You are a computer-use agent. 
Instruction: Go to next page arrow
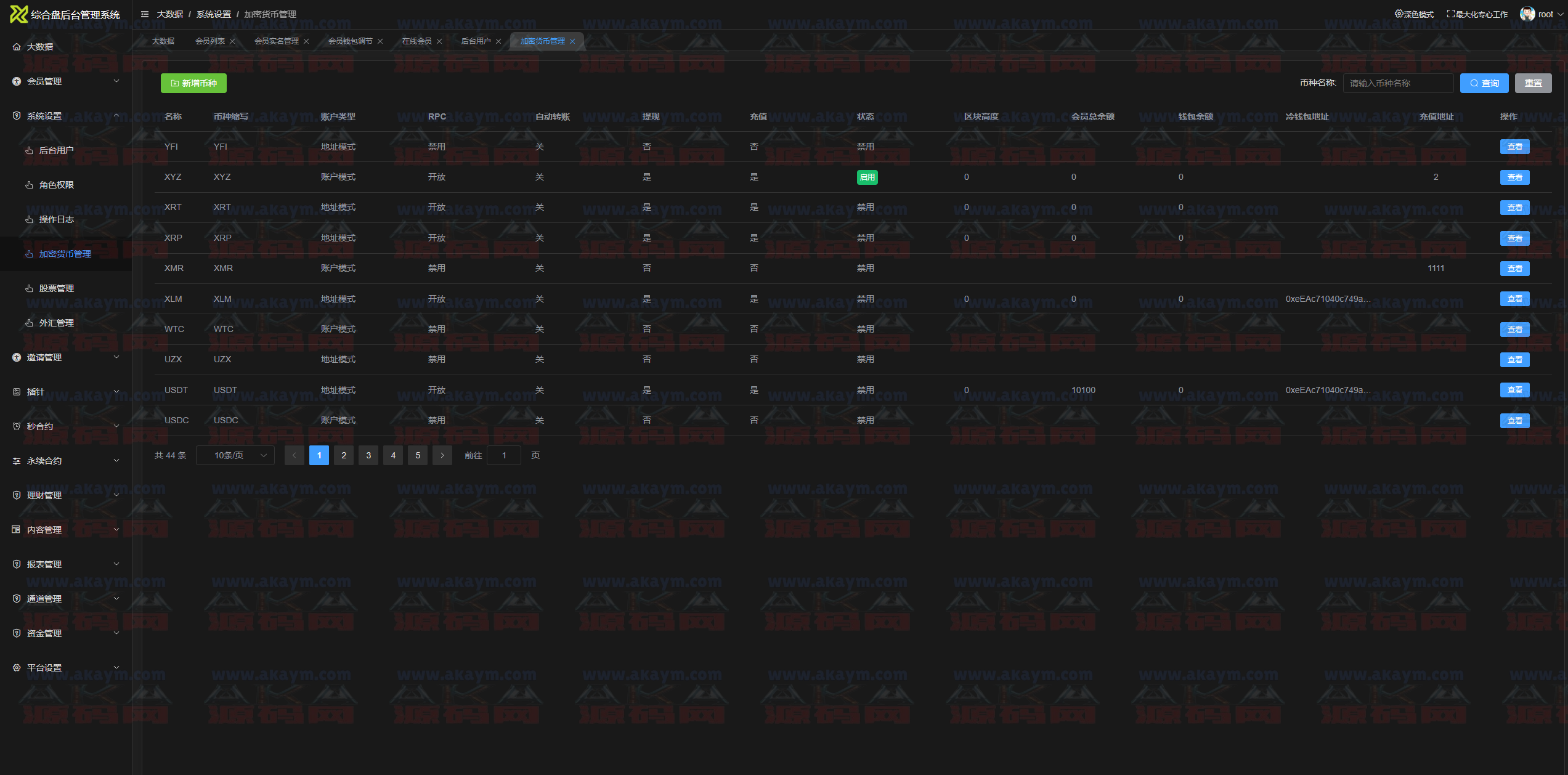442,455
